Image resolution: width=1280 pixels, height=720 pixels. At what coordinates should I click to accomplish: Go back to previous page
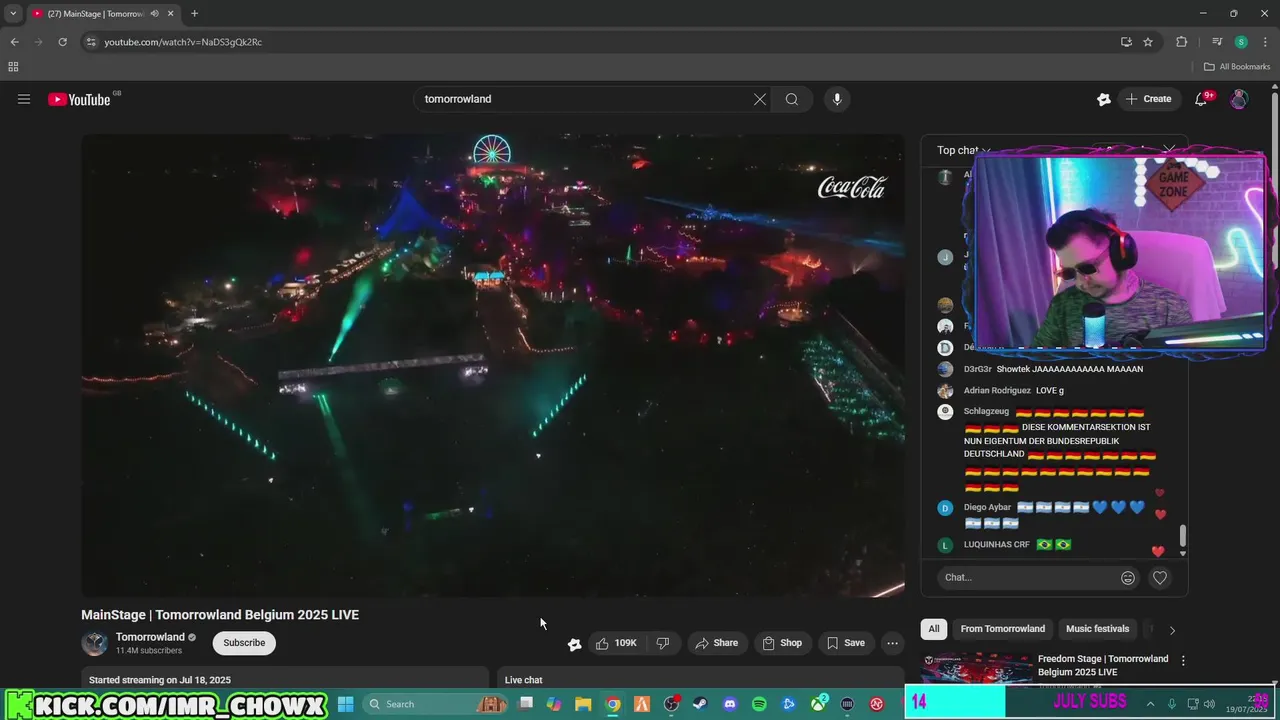(x=14, y=42)
